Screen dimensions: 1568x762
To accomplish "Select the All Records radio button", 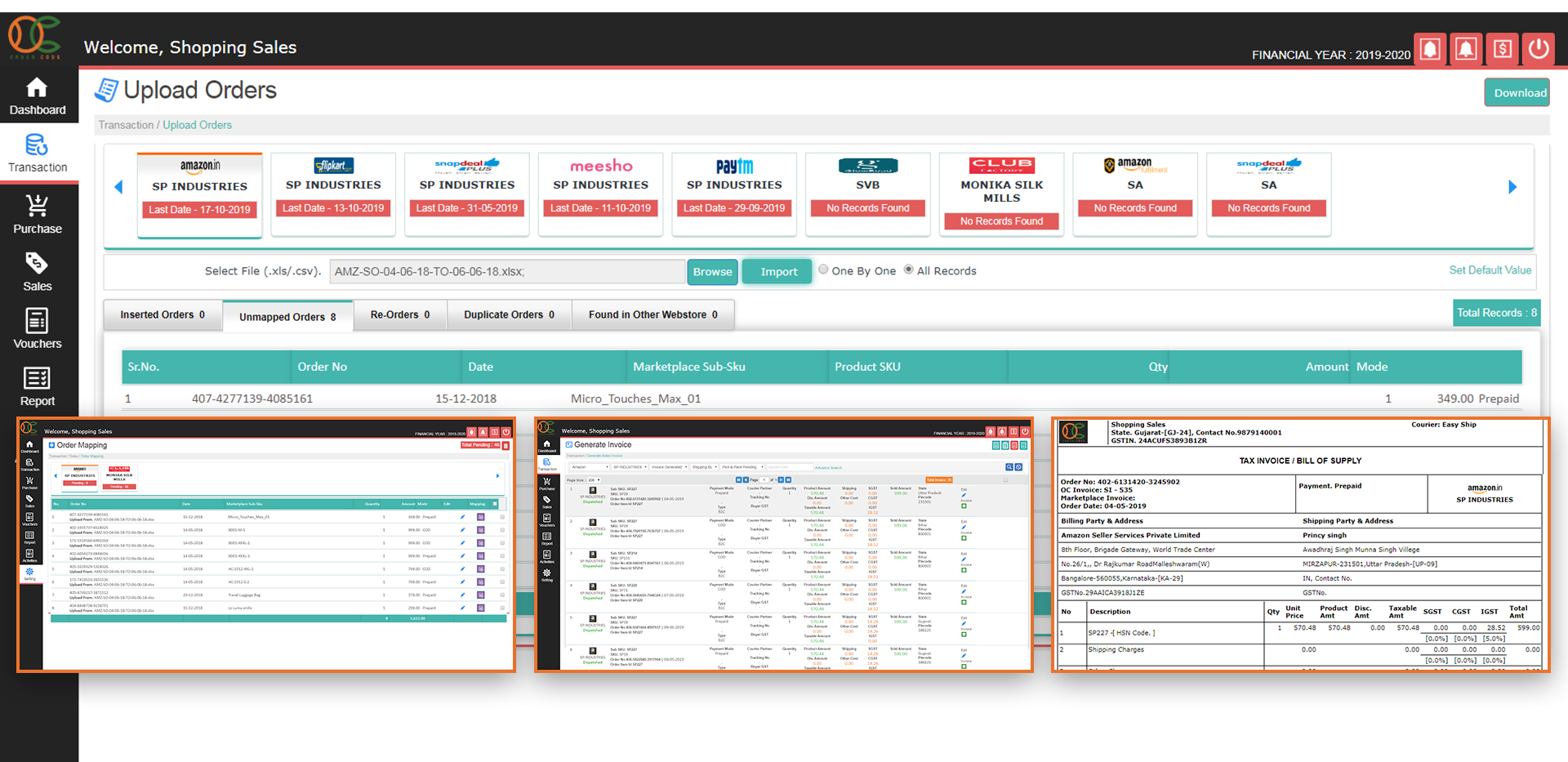I will point(908,270).
